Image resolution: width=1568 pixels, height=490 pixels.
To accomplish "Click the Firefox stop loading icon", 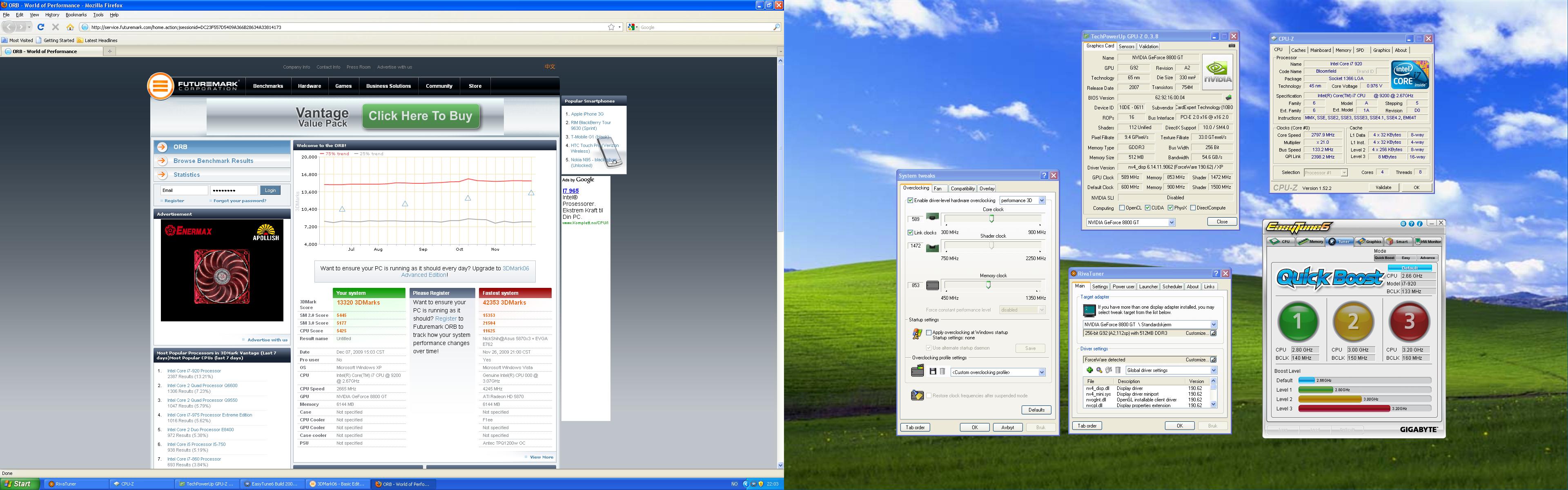I will [x=56, y=27].
